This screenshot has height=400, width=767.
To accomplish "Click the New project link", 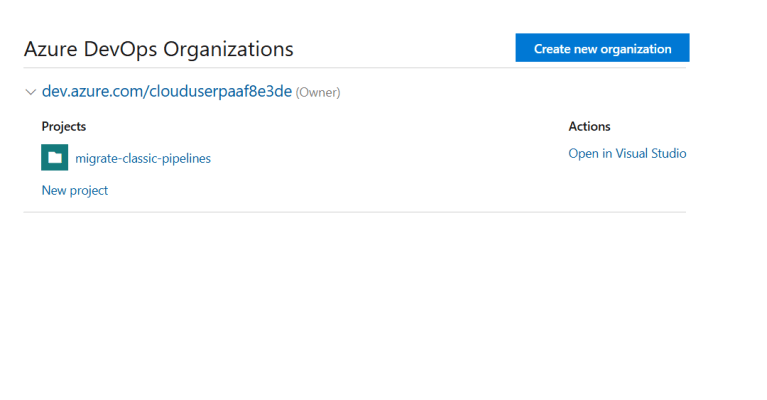I will [75, 190].
